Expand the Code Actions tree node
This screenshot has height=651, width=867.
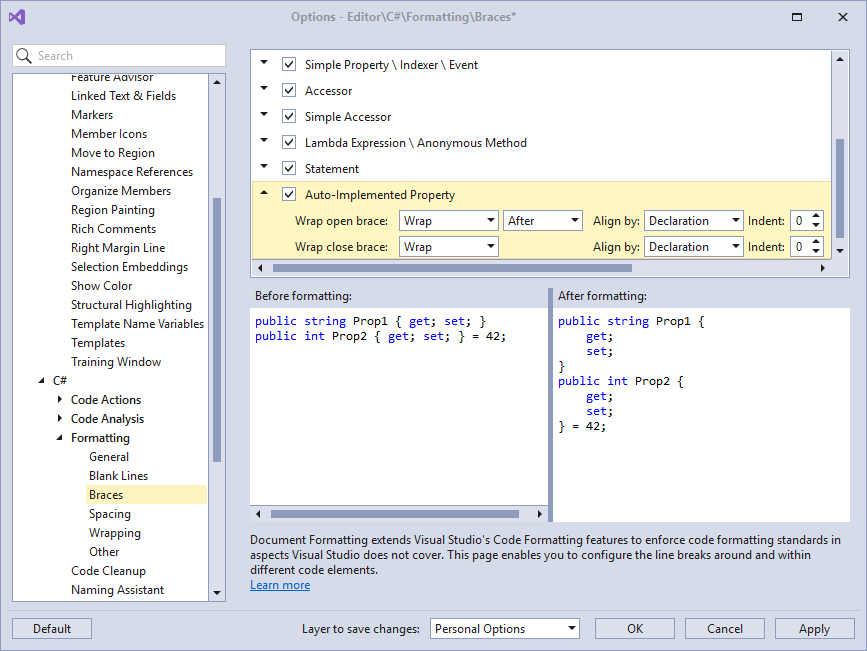click(x=59, y=399)
